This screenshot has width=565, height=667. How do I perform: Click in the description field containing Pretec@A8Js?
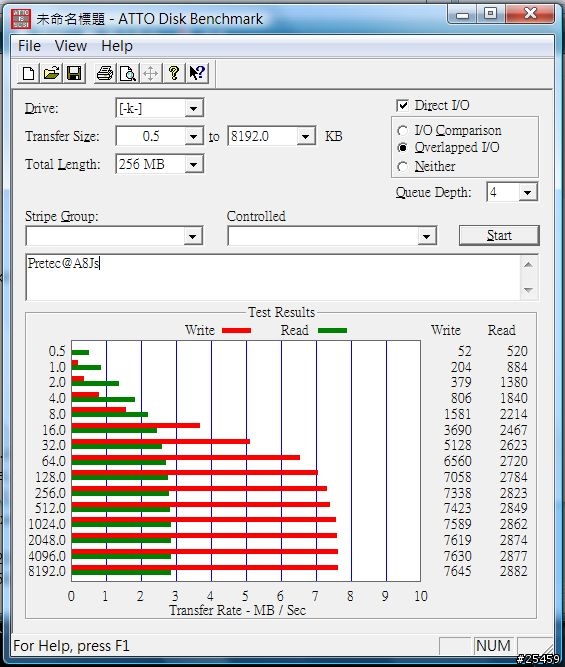pos(273,277)
